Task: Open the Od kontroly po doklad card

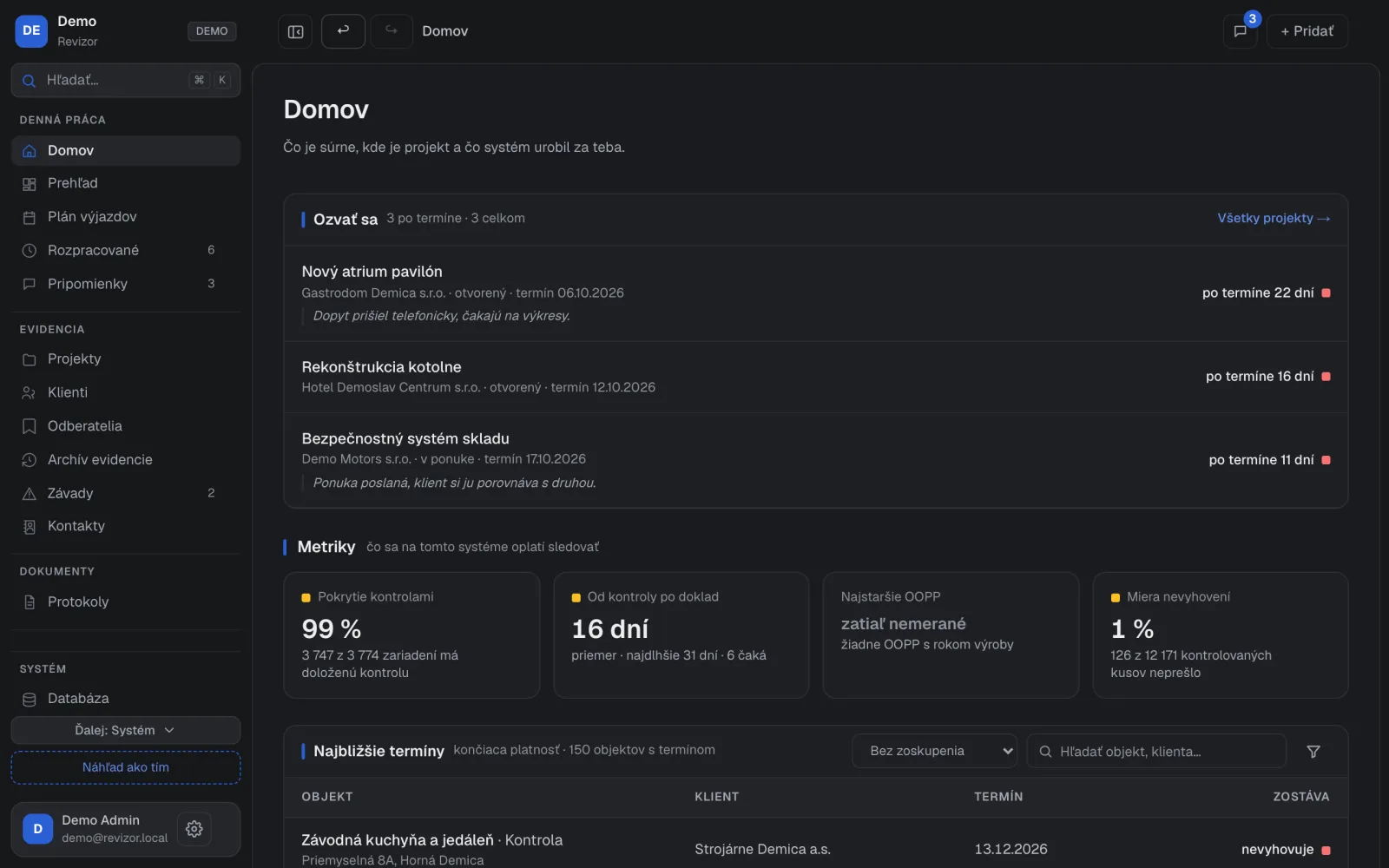Action: 681,635
